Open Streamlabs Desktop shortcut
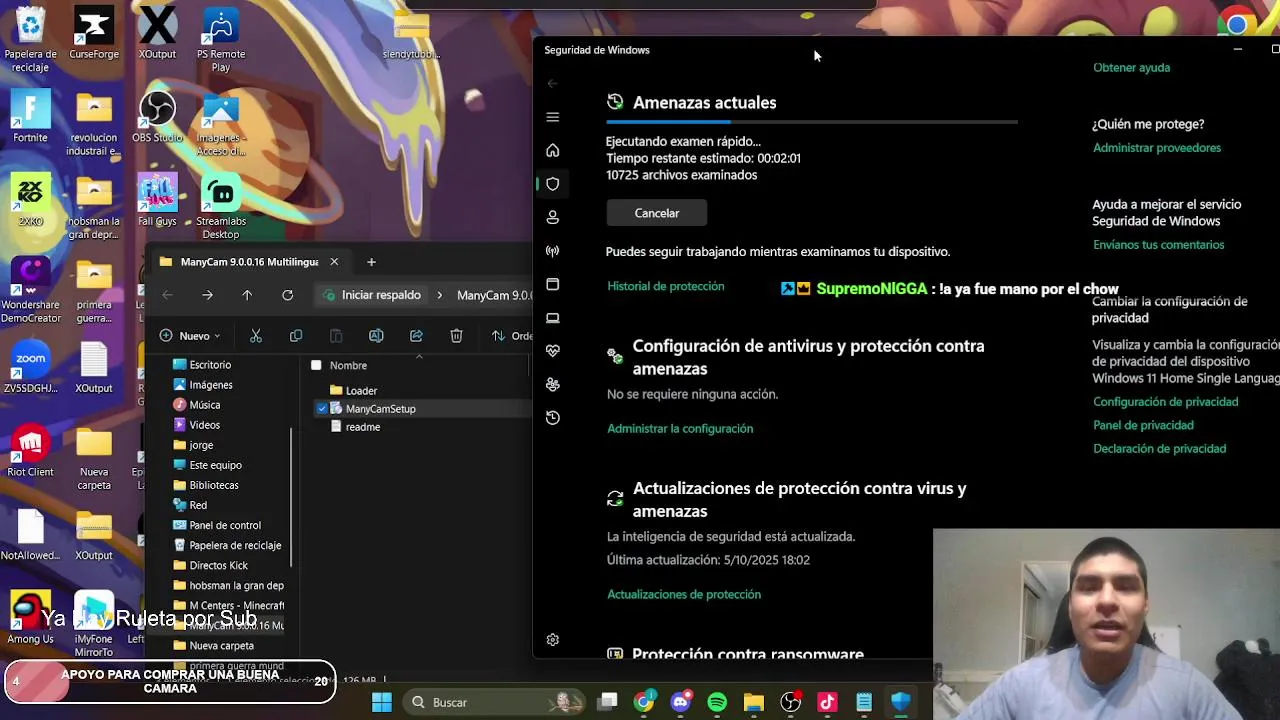 point(221,207)
